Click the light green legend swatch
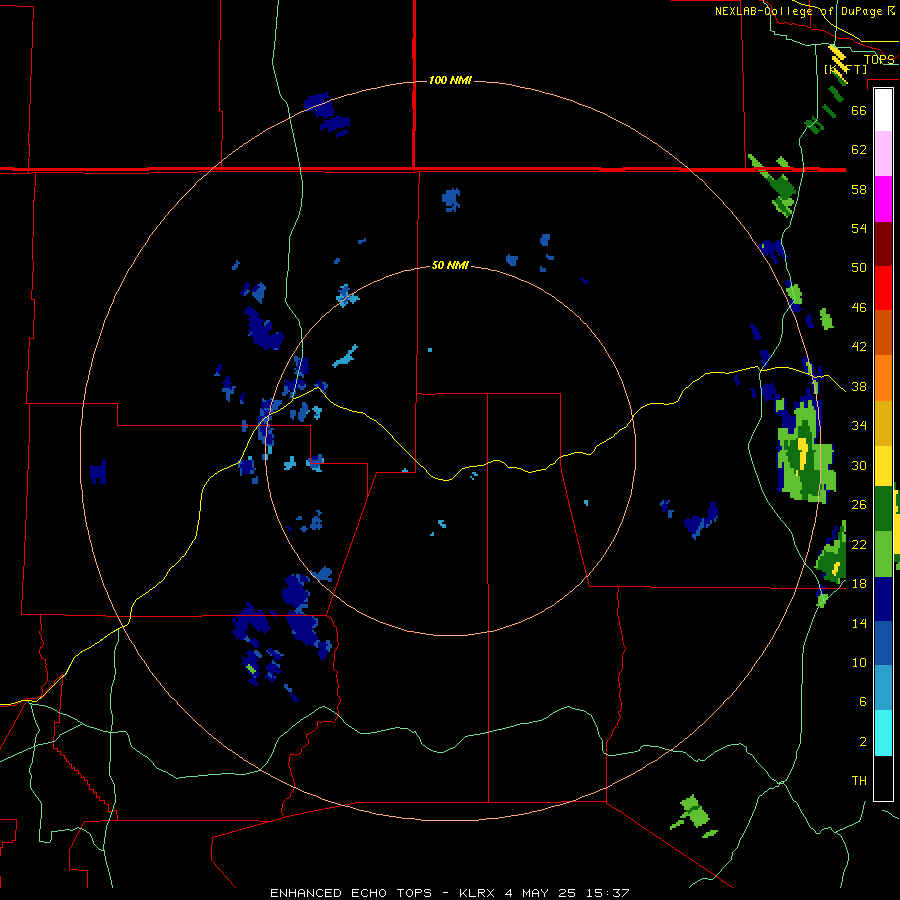This screenshot has height=900, width=900. tap(883, 554)
